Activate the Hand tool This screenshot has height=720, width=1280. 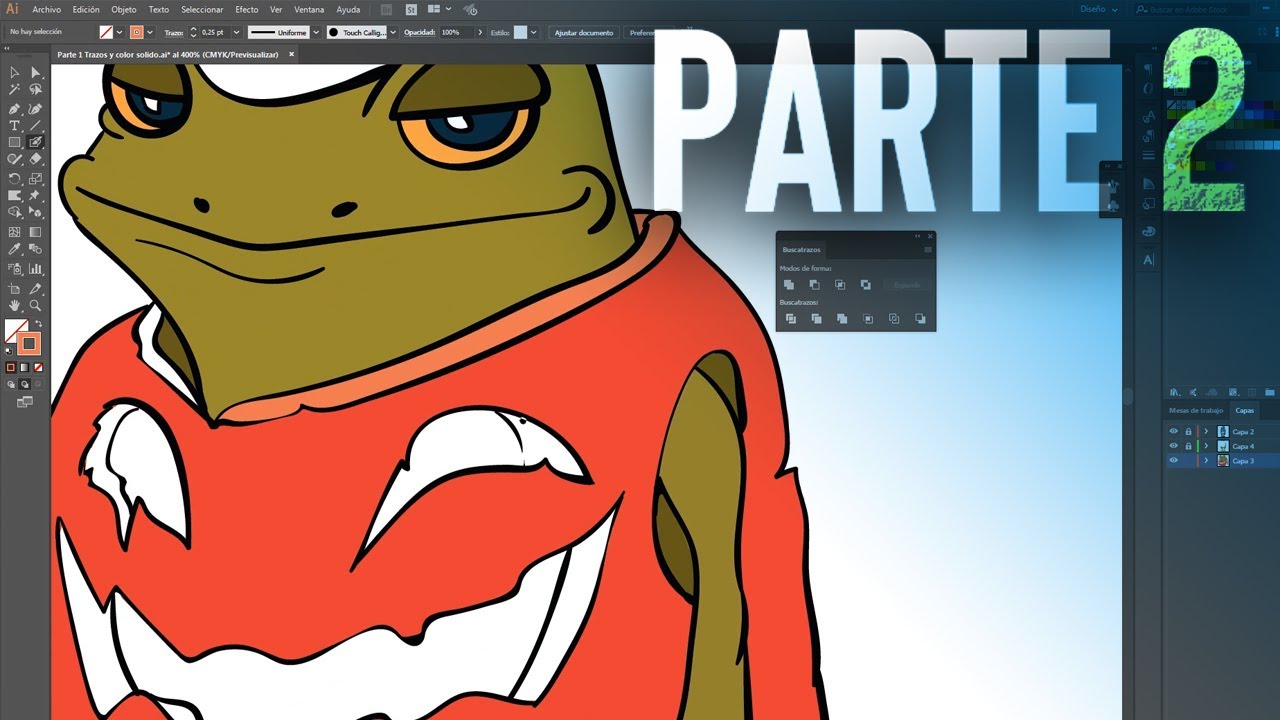(15, 305)
